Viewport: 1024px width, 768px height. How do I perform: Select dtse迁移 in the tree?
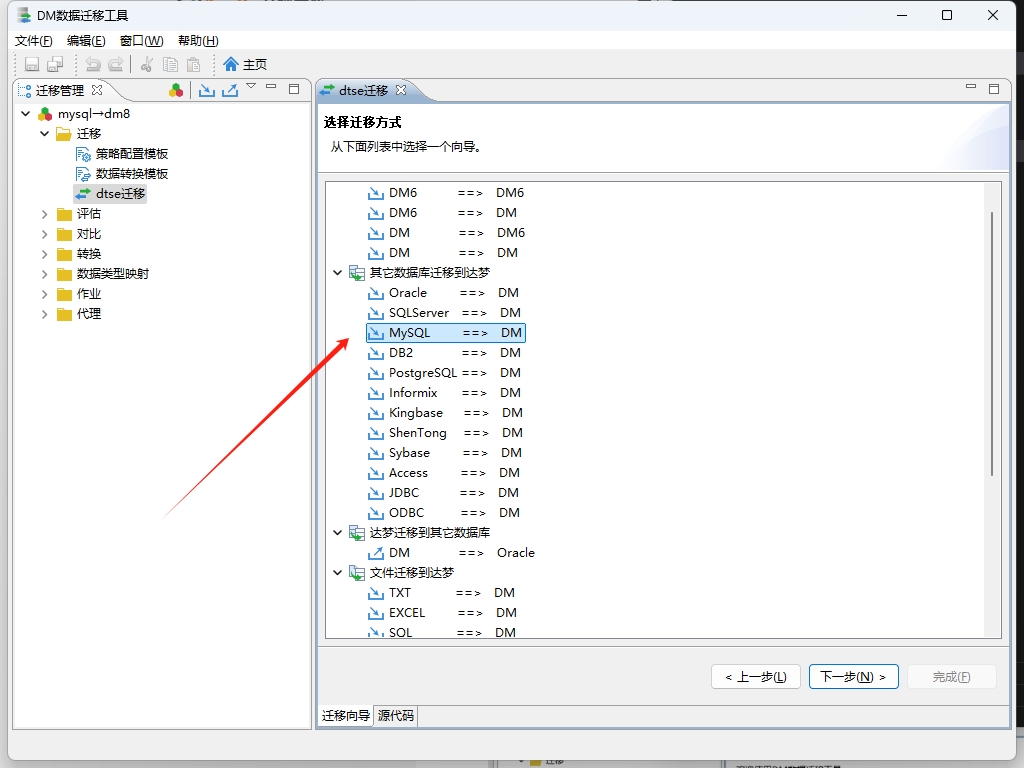tap(110, 194)
